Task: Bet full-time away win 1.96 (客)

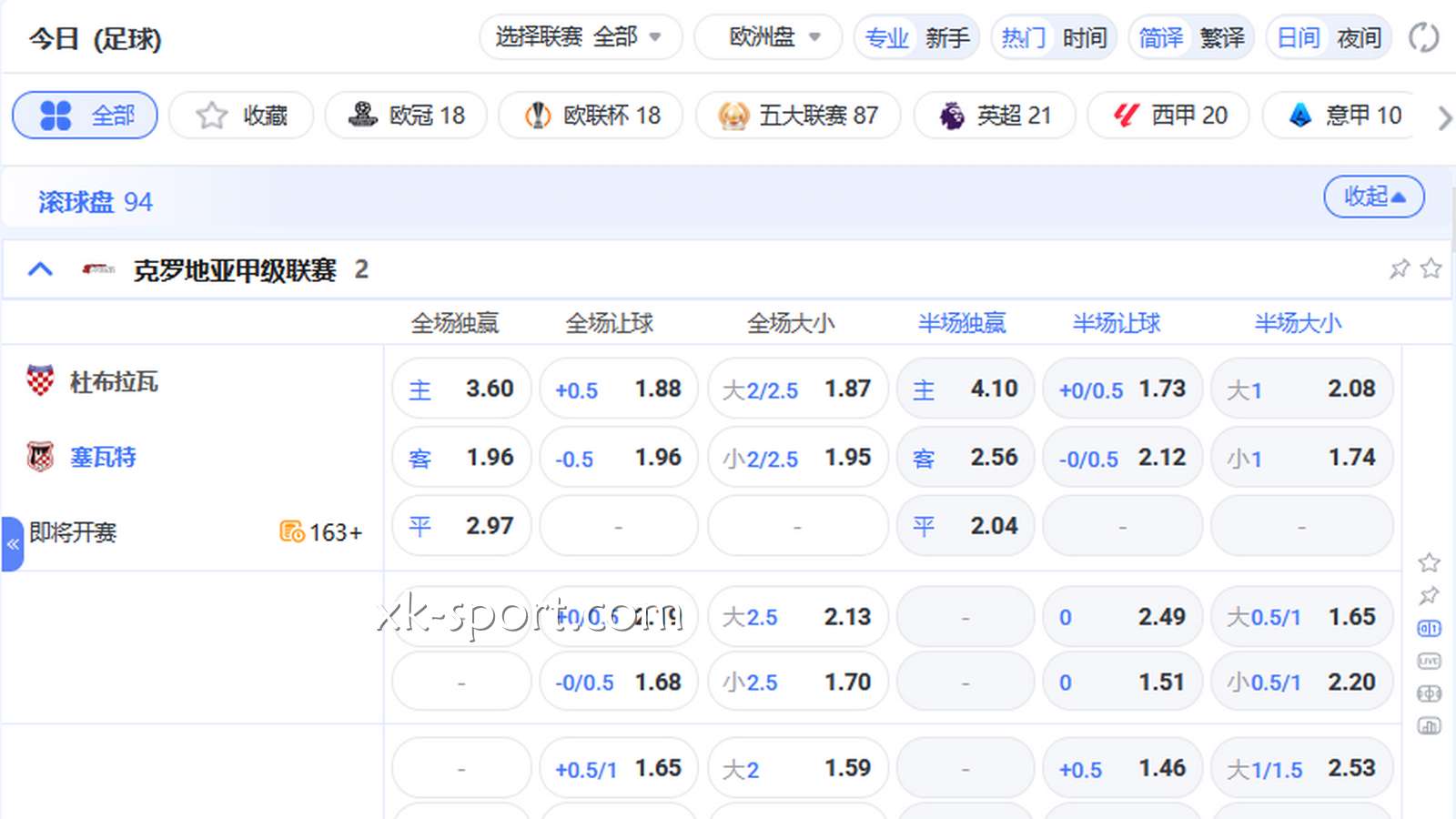Action: point(461,457)
